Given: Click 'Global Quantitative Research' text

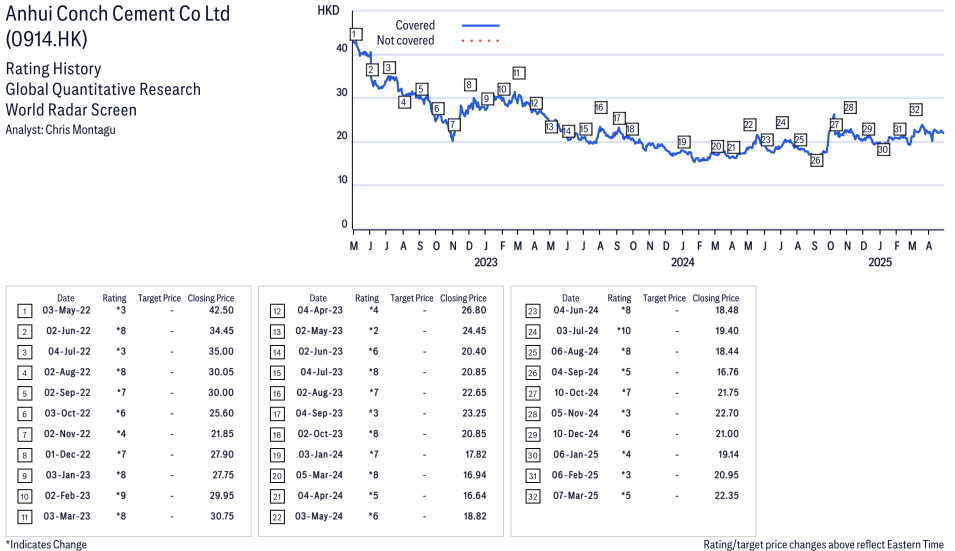Looking at the screenshot, I should tap(103, 89).
